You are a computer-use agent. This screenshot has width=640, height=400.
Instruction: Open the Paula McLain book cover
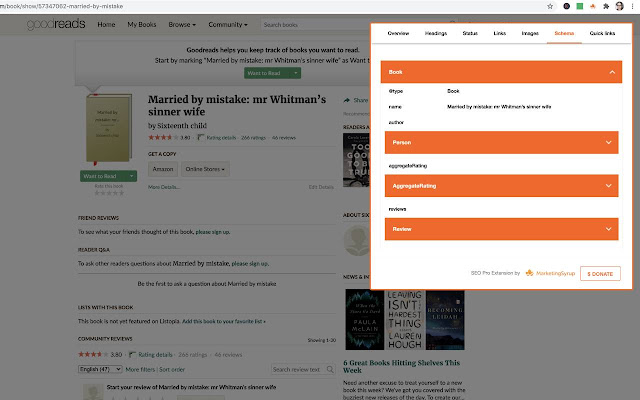coord(364,320)
